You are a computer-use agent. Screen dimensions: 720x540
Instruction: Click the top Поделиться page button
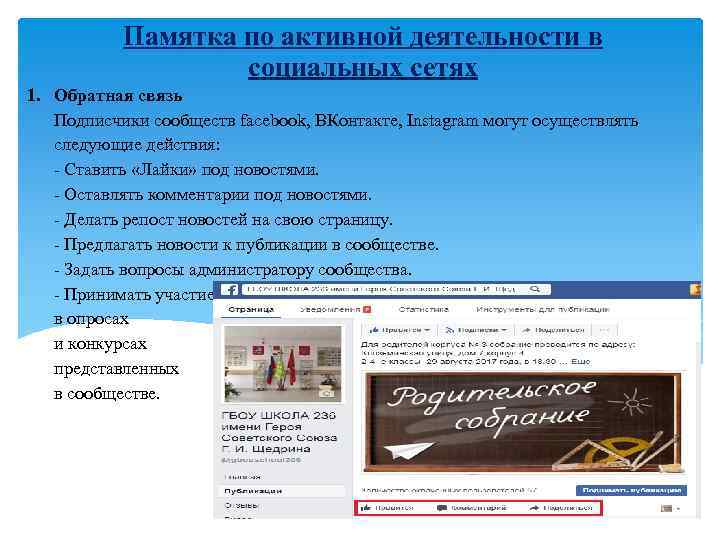pos(553,330)
